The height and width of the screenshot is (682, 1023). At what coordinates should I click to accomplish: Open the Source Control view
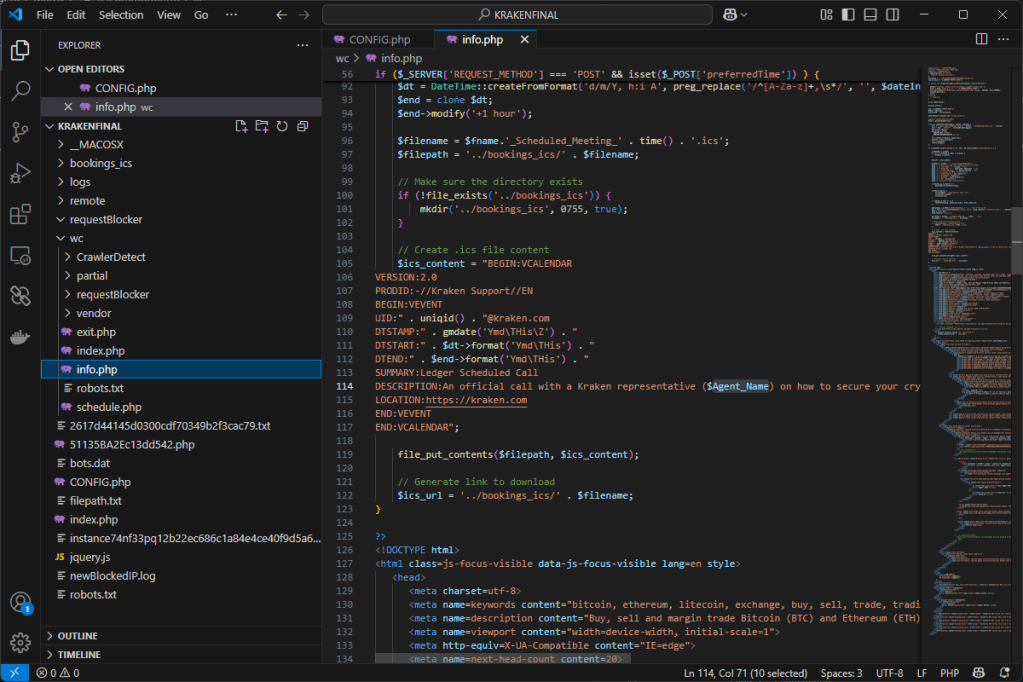20,132
